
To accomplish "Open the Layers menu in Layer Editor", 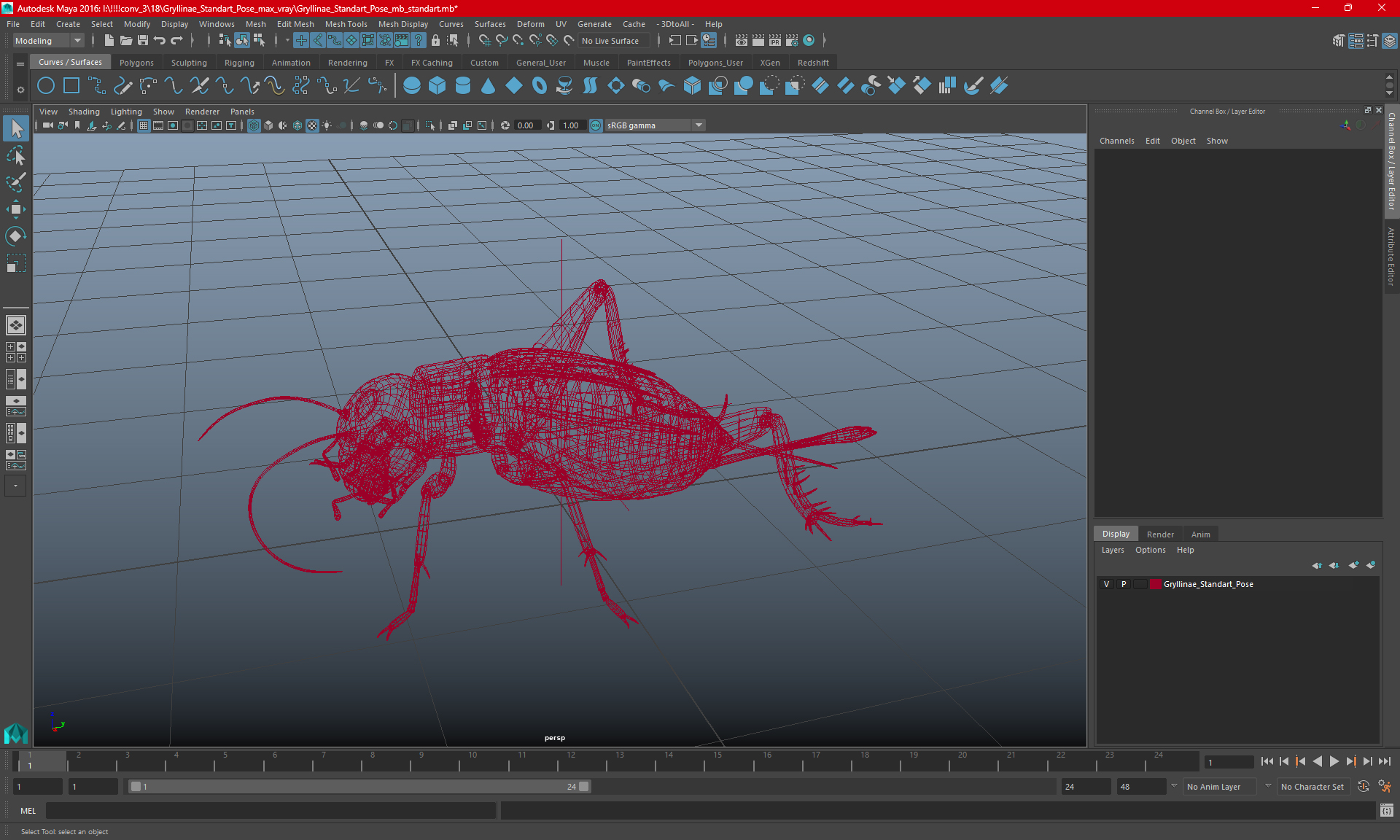I will tap(1113, 550).
